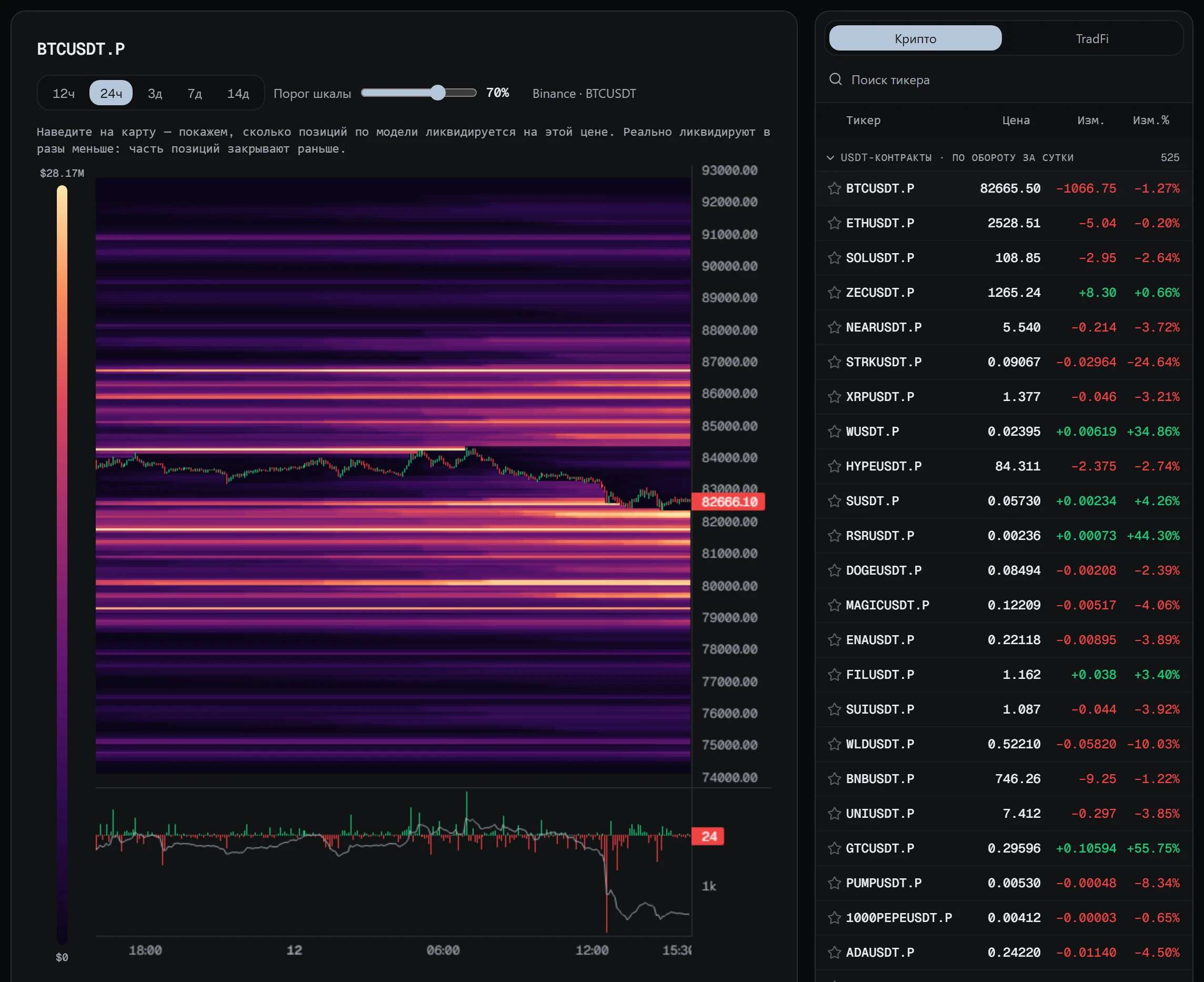
Task: Star the ETHUSDT.P ticker
Action: pos(834,223)
